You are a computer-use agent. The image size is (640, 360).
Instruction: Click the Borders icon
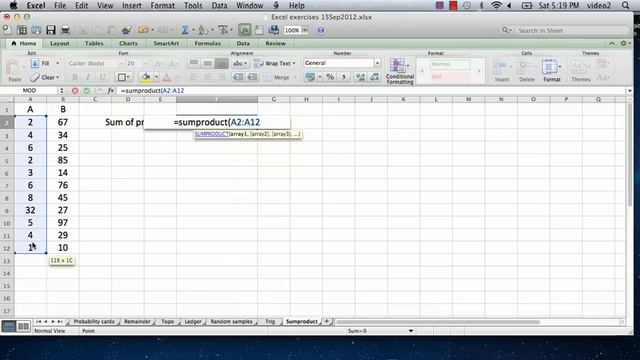click(x=122, y=77)
